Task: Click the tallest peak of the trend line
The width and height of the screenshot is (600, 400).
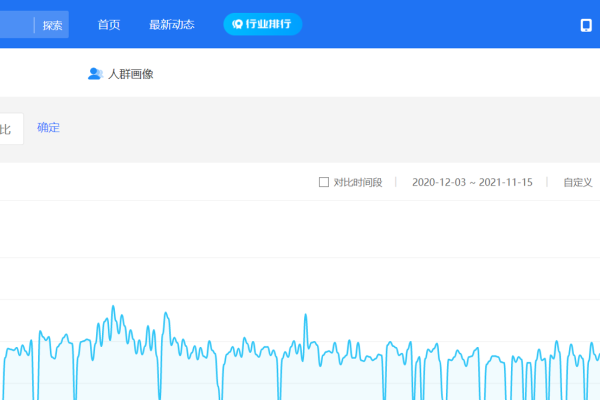Action: pos(113,307)
